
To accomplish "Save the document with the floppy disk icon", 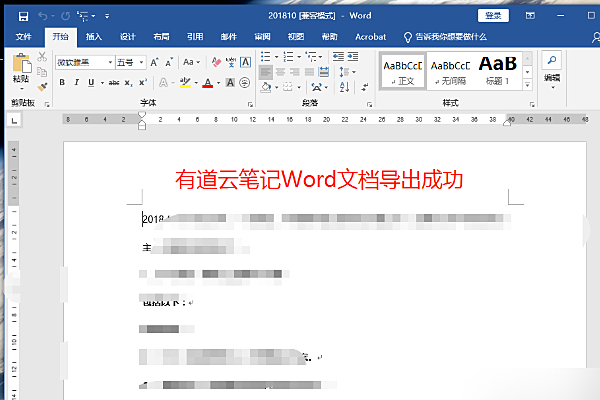I will (x=23, y=16).
